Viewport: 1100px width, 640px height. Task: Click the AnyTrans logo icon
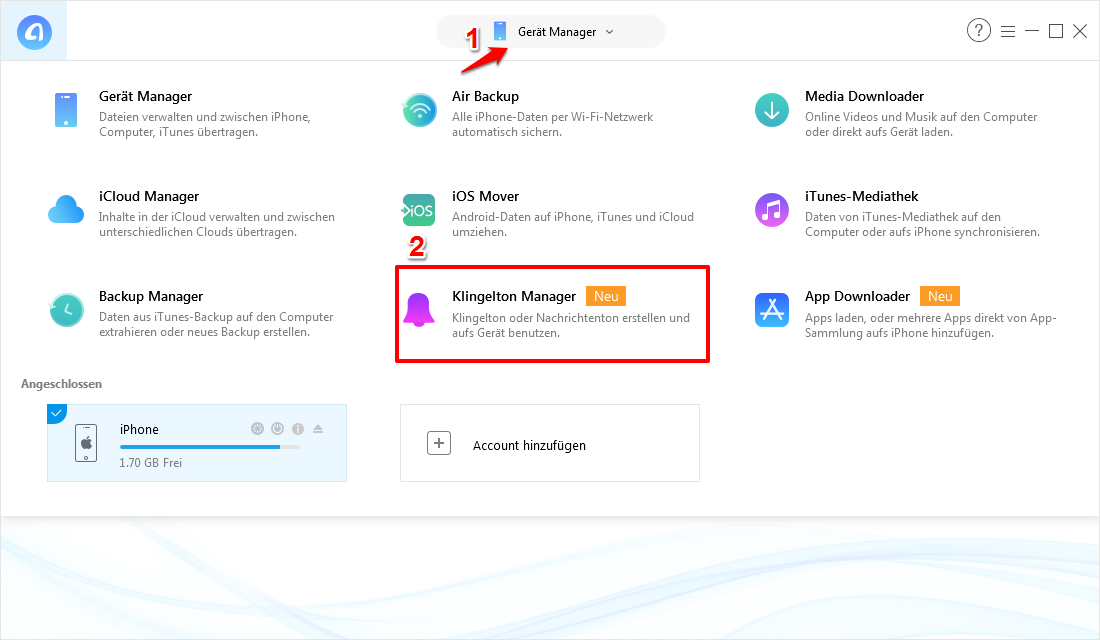coord(34,32)
